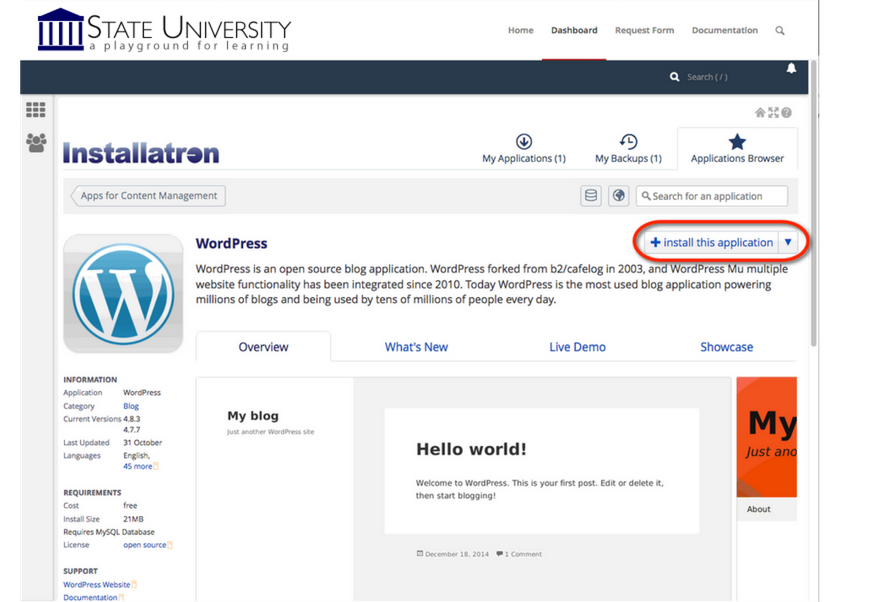Open the open source license link
The image size is (887, 602).
point(145,545)
